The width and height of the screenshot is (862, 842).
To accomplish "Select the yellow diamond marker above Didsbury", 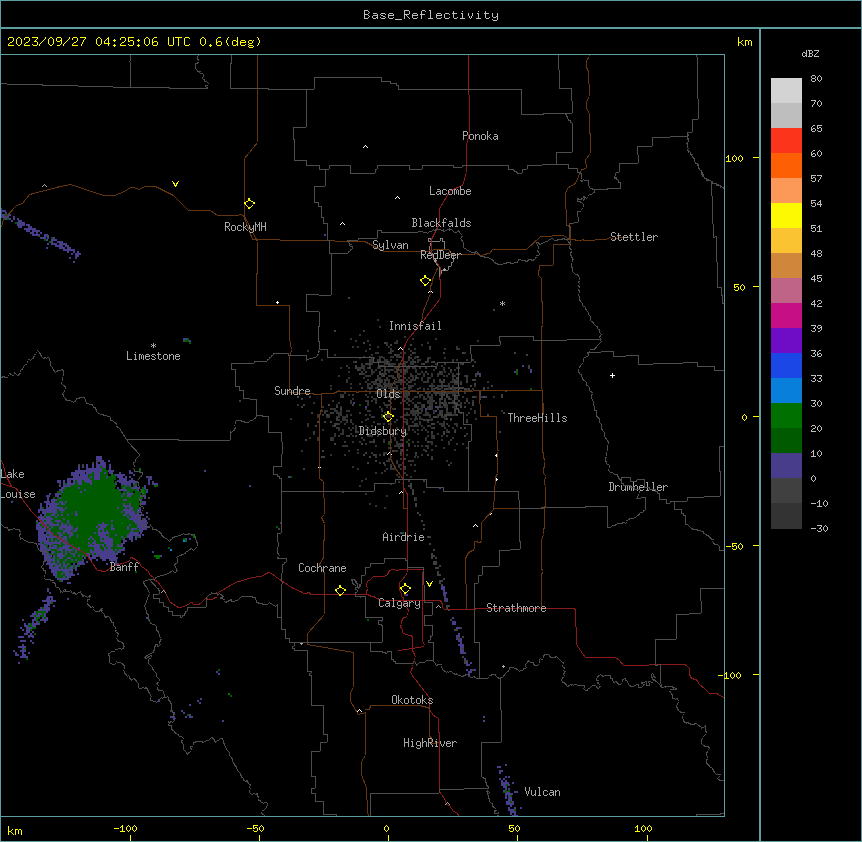I will point(388,417).
